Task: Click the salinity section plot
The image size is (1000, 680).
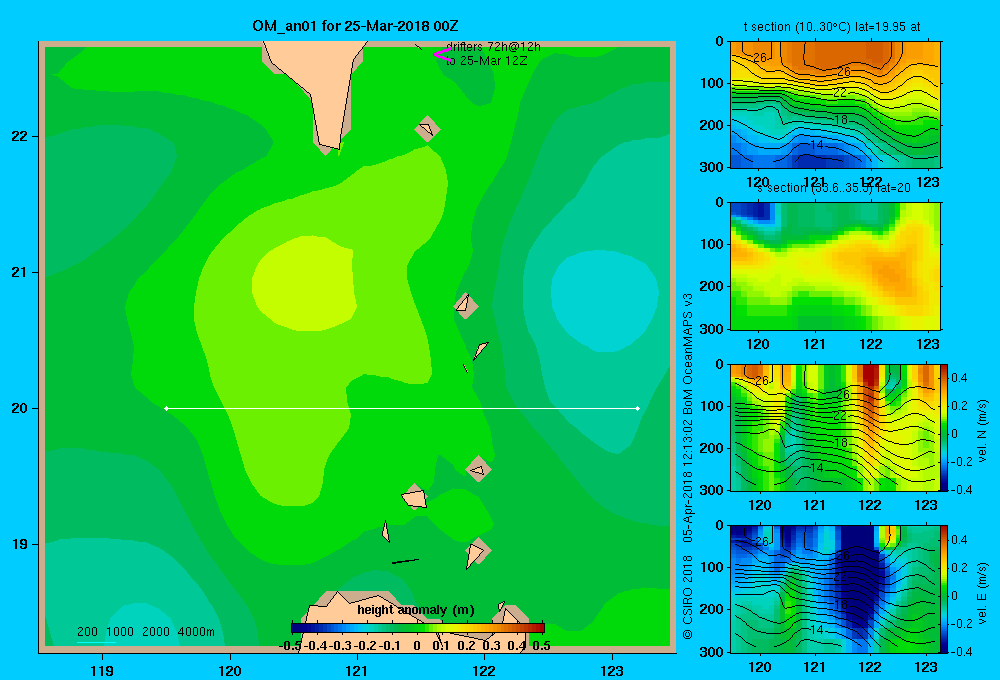Action: (835, 266)
